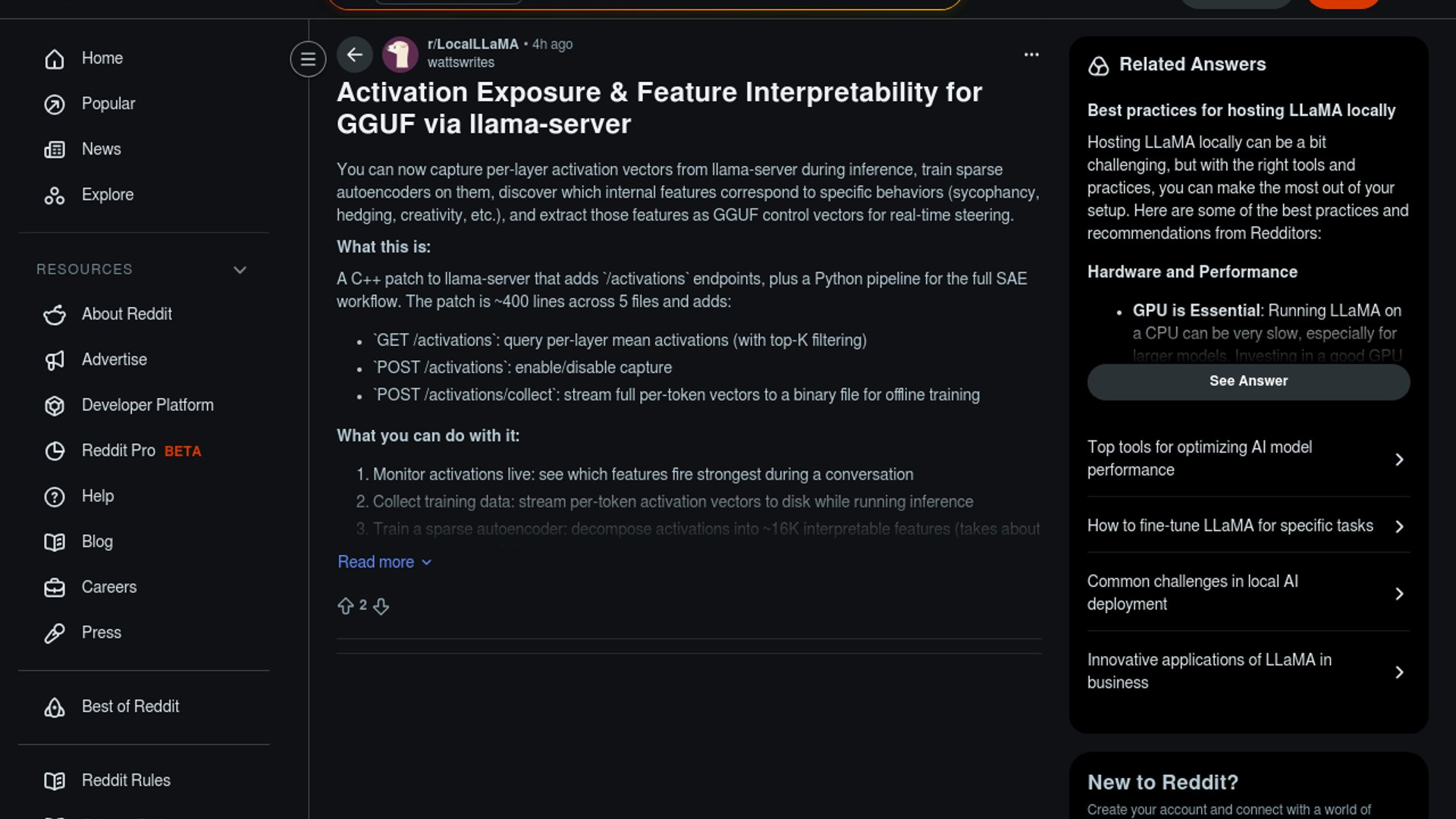The width and height of the screenshot is (1456, 819).
Task: Open the r/LocalLLaMA subreddit link
Action: 472,44
